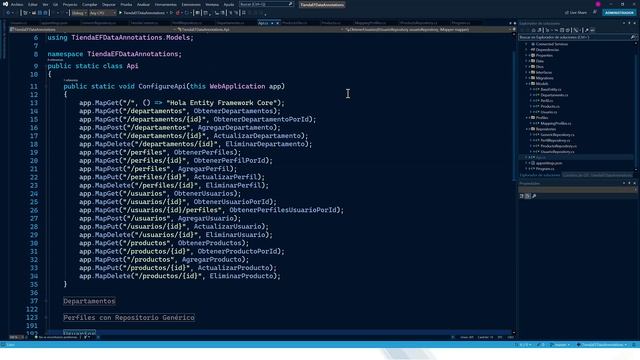This screenshot has height=360, width=640.
Task: Click the pink account profile icon
Action: pyautogui.click(x=598, y=4)
